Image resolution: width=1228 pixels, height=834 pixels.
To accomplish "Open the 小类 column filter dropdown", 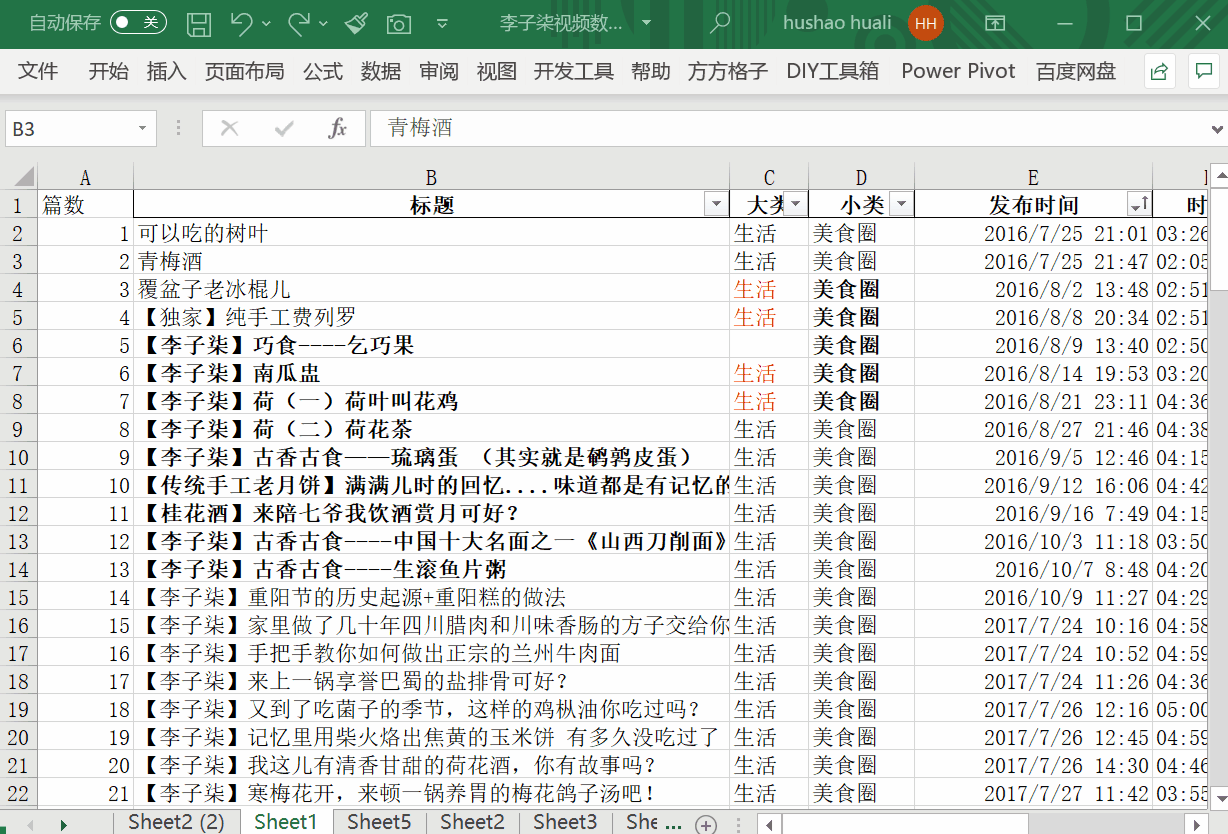I will tap(901, 204).
